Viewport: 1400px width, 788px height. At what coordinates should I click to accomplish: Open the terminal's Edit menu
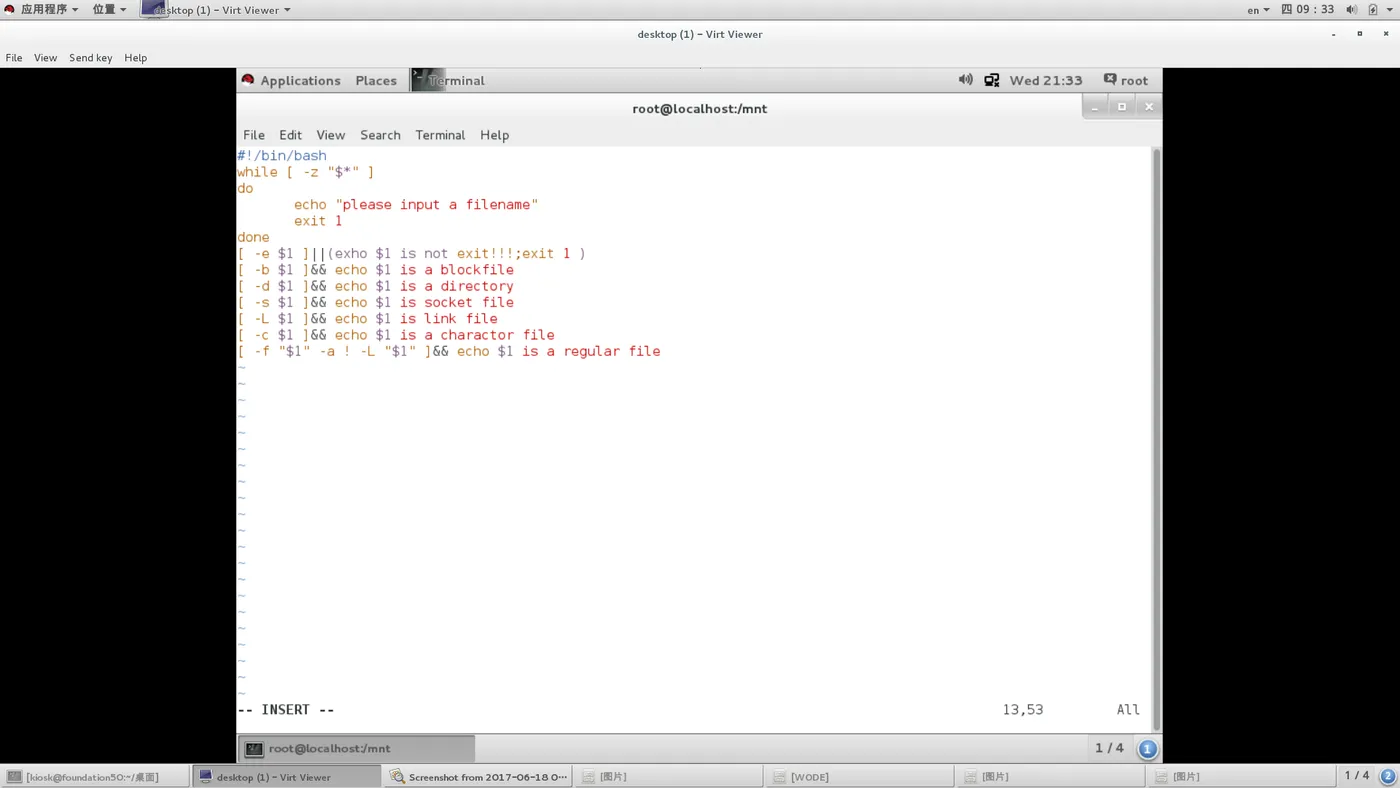[290, 135]
